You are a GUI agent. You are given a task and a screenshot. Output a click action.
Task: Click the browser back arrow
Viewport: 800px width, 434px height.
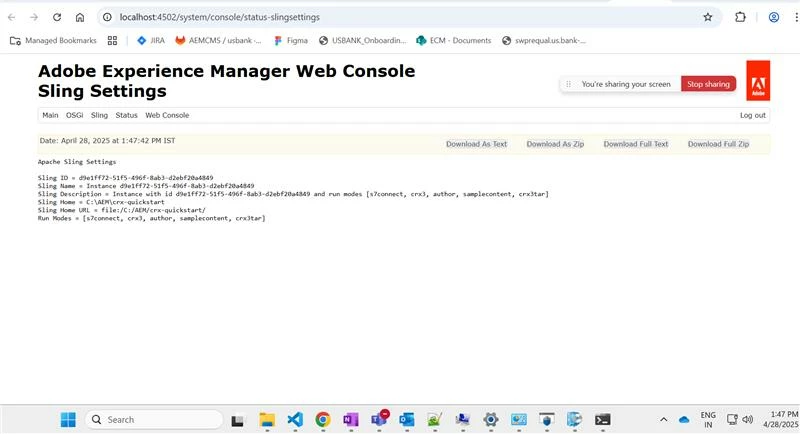(11, 17)
